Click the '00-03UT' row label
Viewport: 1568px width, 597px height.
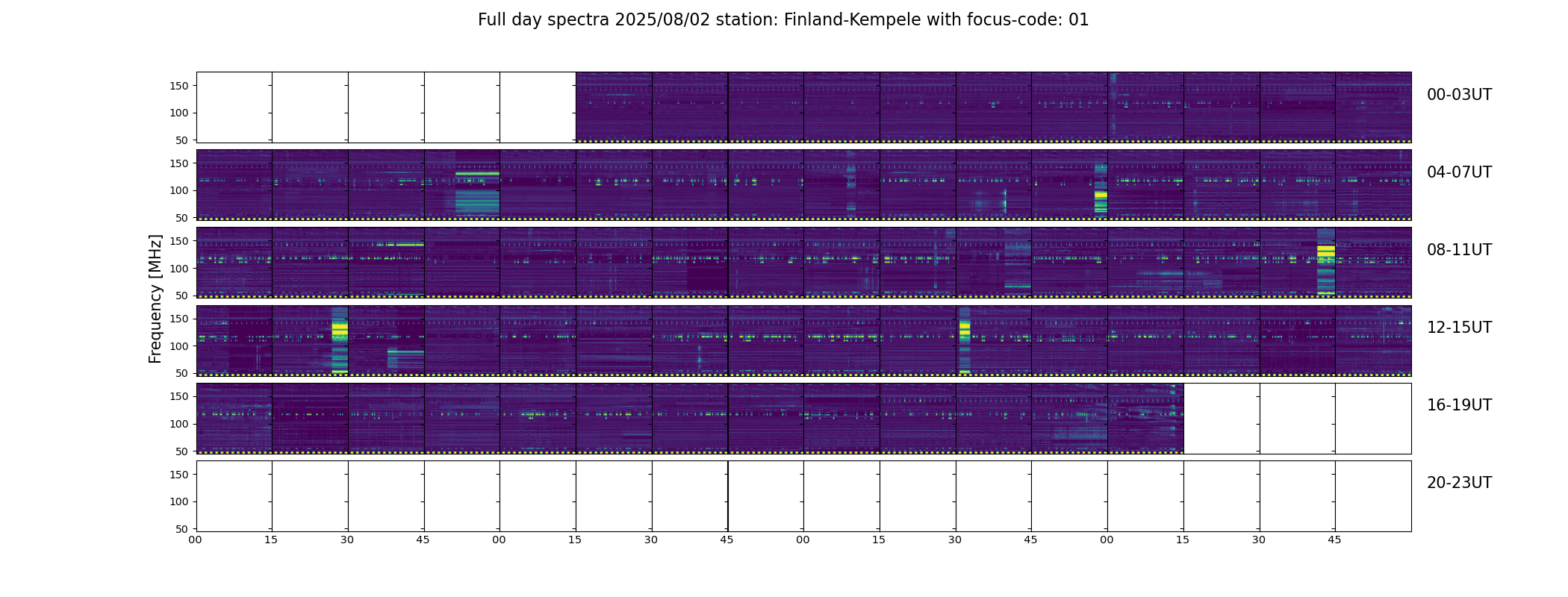click(x=1459, y=95)
